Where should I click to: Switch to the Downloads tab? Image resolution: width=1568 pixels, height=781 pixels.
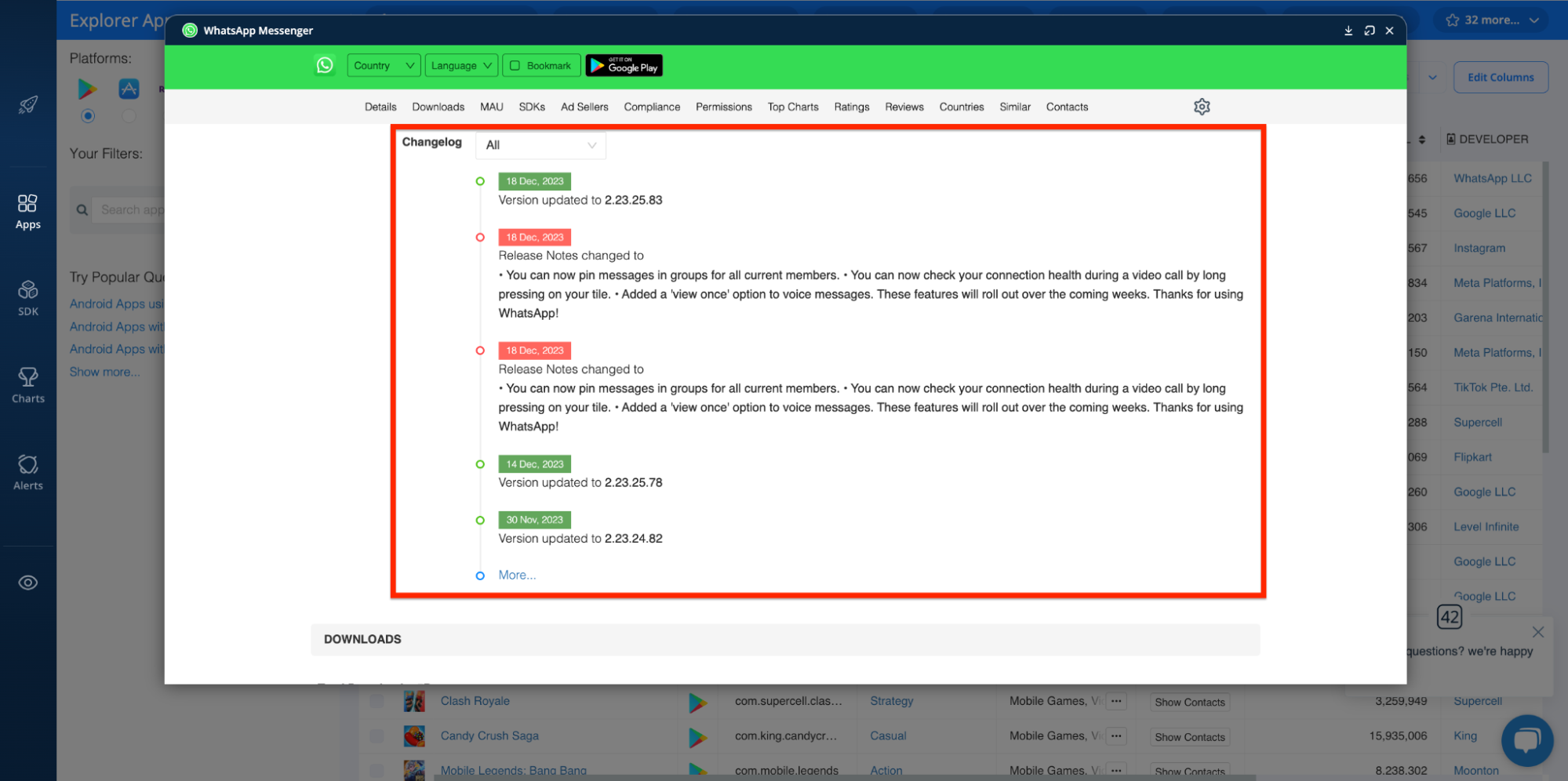[x=438, y=107]
